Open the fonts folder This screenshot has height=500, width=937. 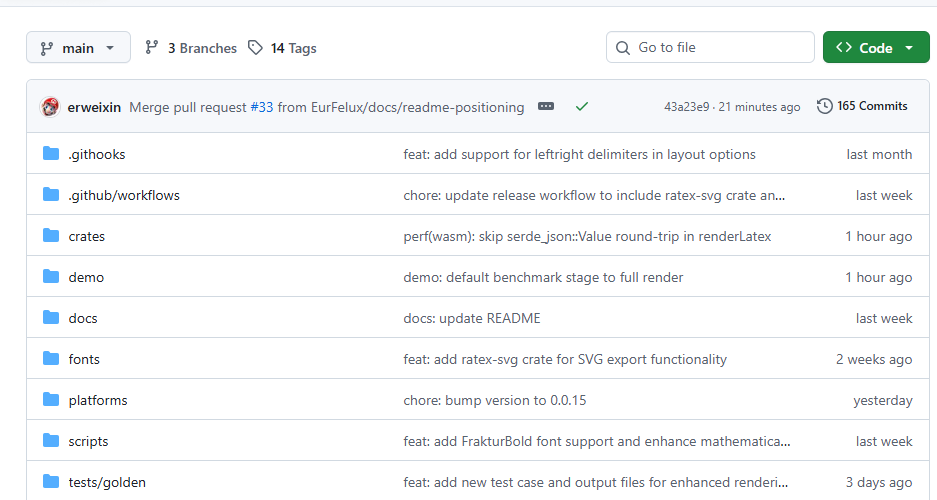84,359
